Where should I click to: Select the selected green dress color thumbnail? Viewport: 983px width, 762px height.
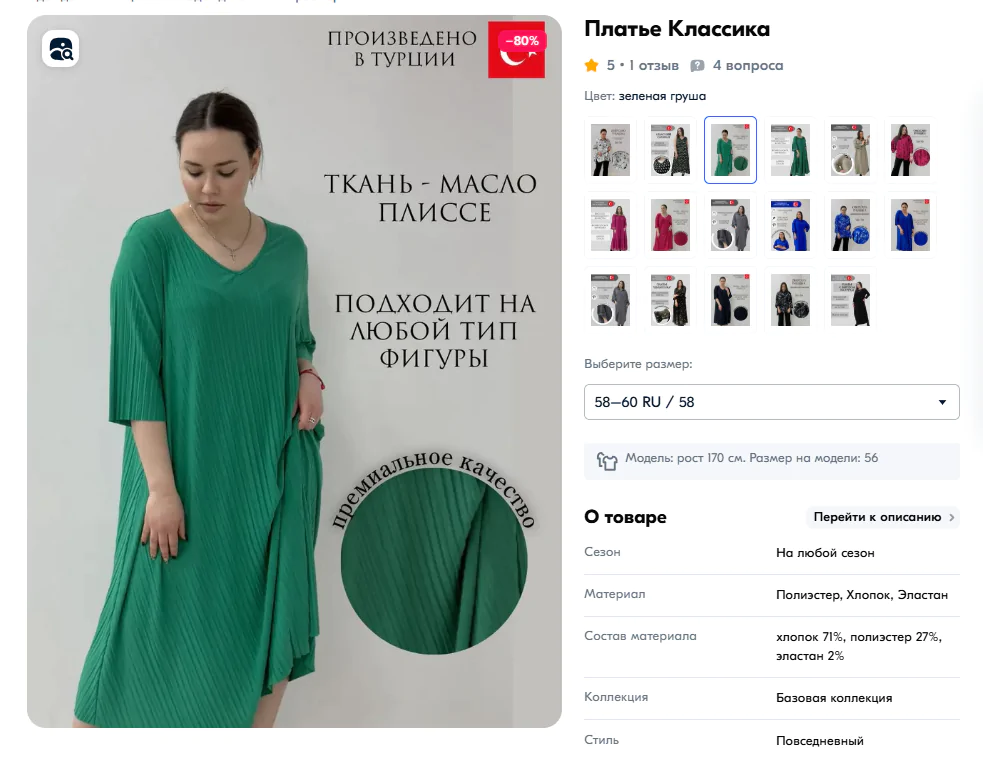tap(730, 150)
